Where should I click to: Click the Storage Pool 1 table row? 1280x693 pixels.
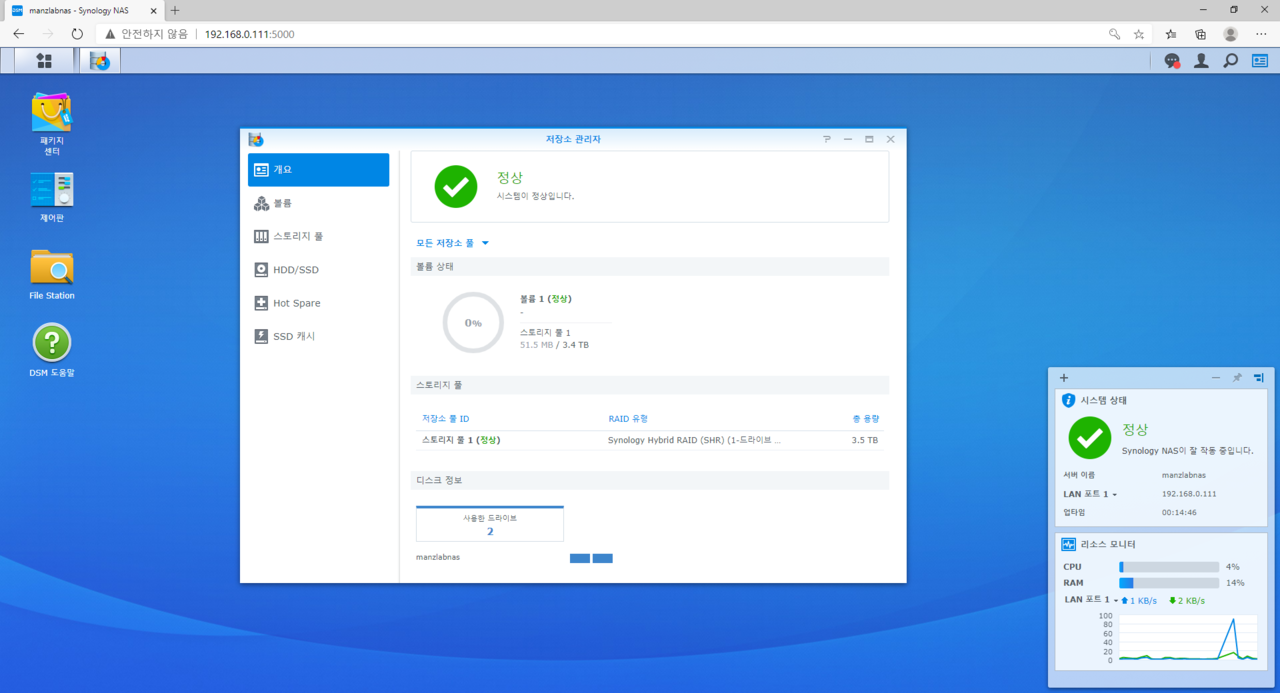click(649, 440)
